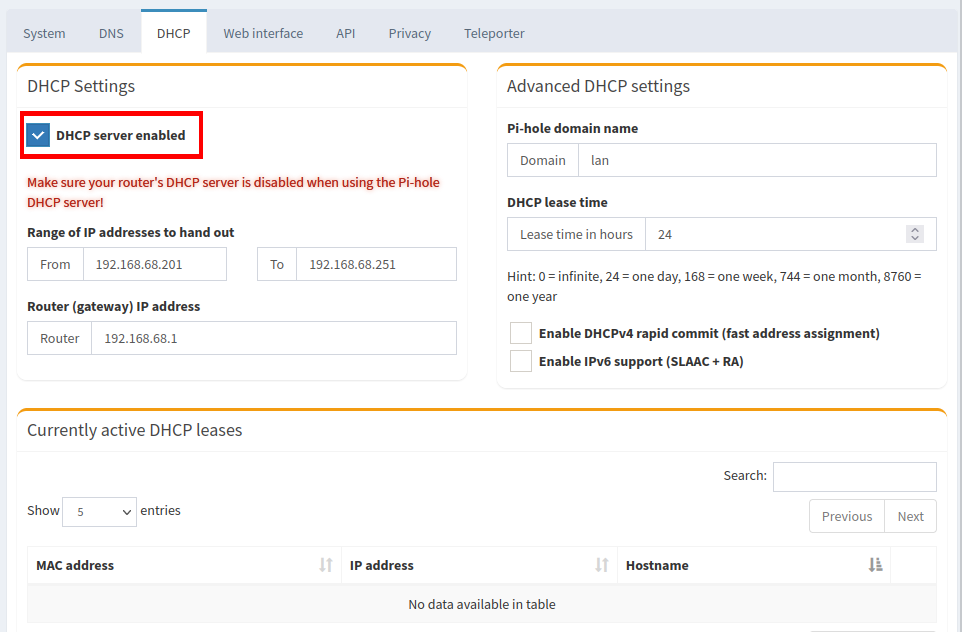The width and height of the screenshot is (962, 632).
Task: Click the Next pagination button
Action: [910, 516]
